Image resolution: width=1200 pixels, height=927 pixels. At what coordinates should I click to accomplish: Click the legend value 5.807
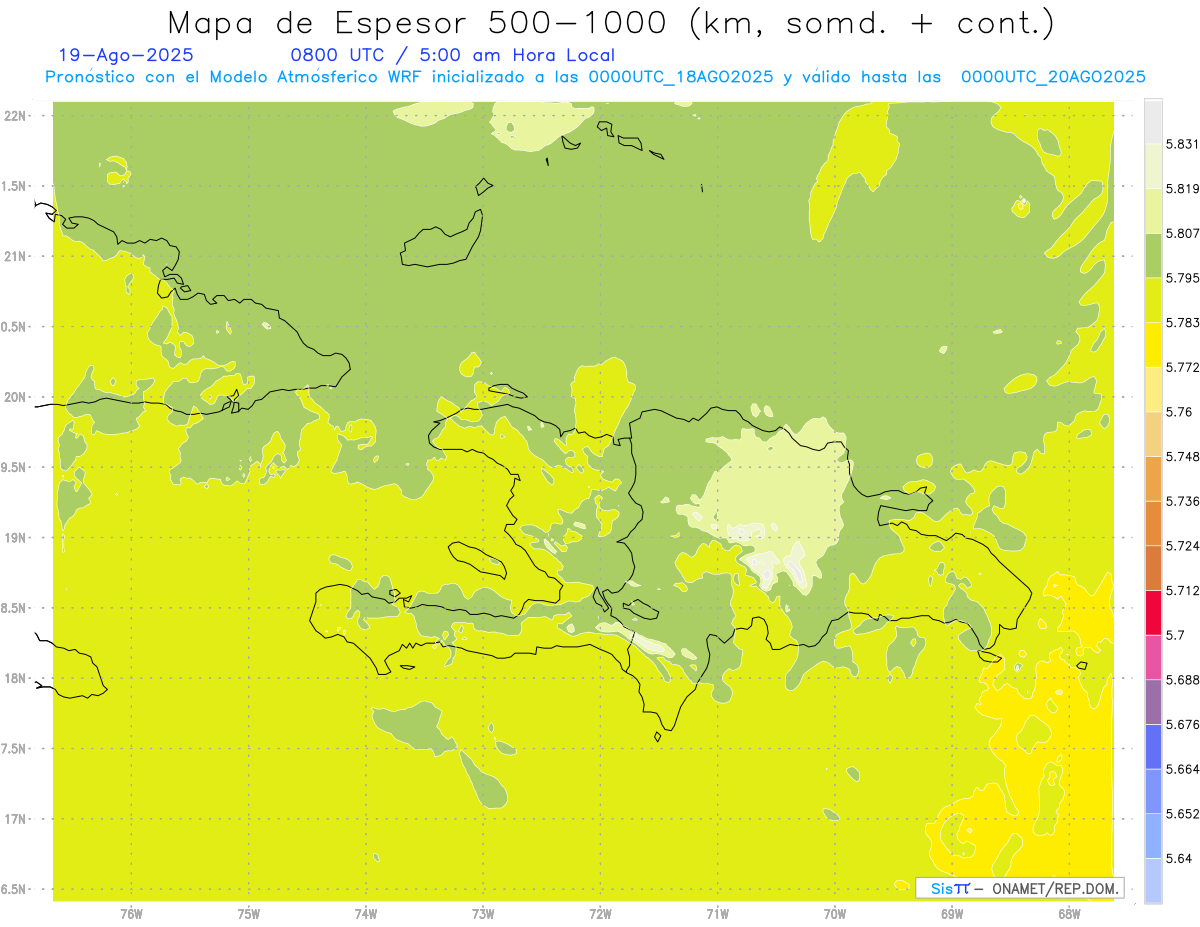pyautogui.click(x=1182, y=233)
